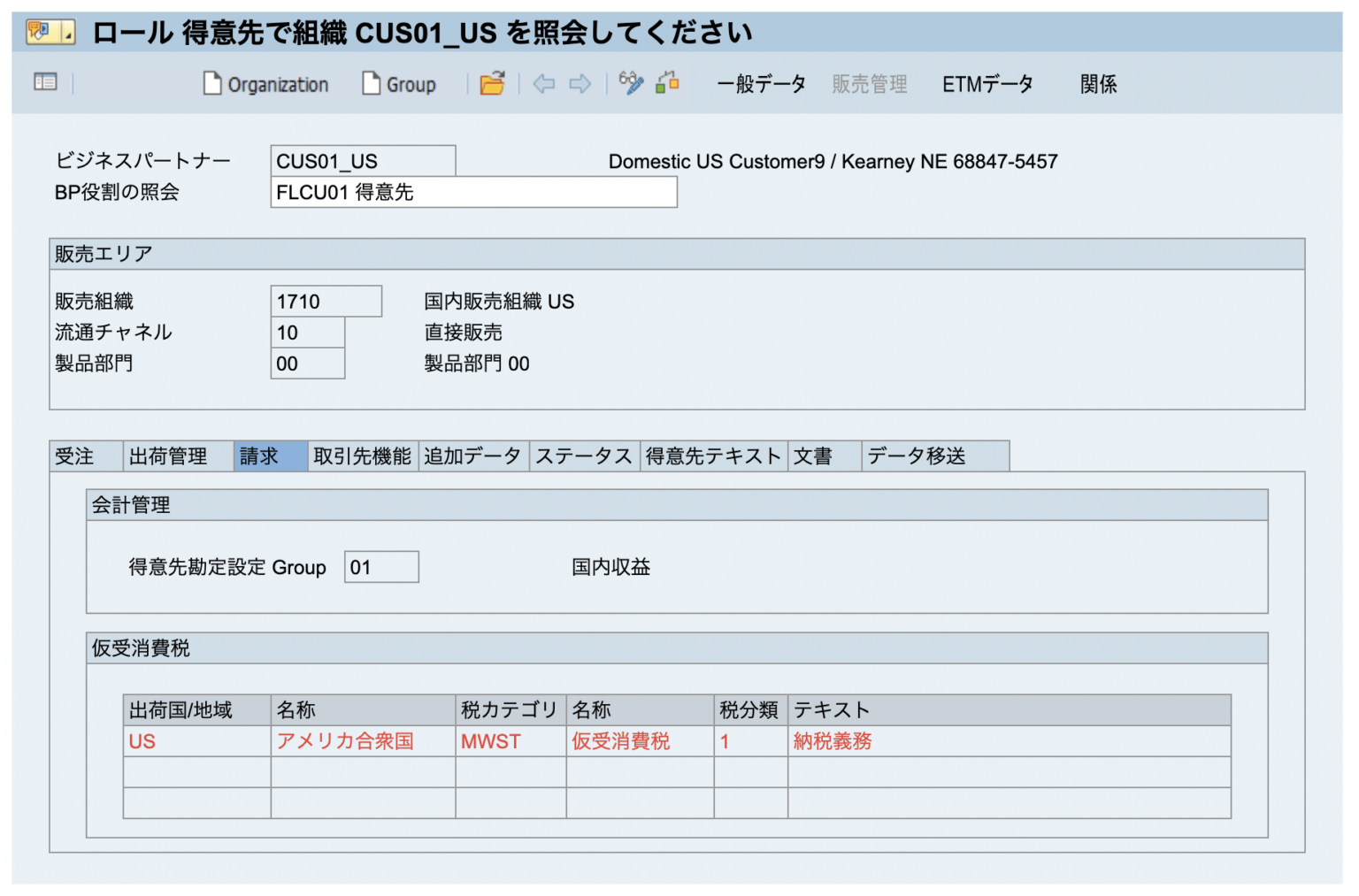The height and width of the screenshot is (896, 1359).
Task: Open the 取引先機能 tab
Action: click(x=362, y=456)
